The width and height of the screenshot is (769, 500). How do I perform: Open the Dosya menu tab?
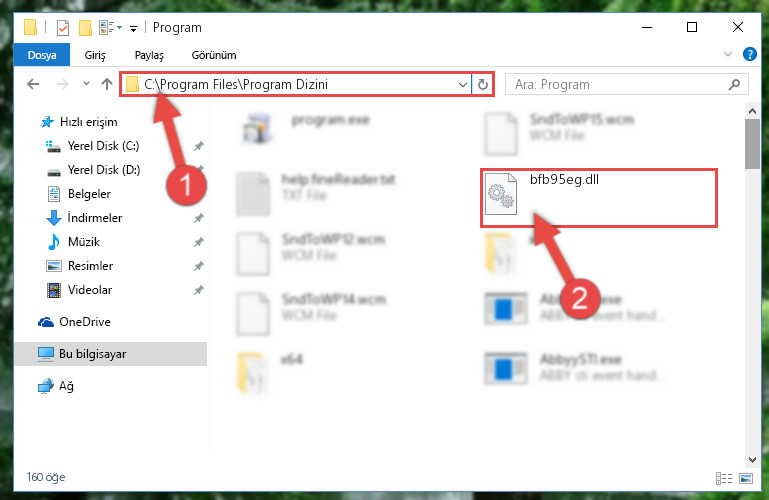point(42,55)
